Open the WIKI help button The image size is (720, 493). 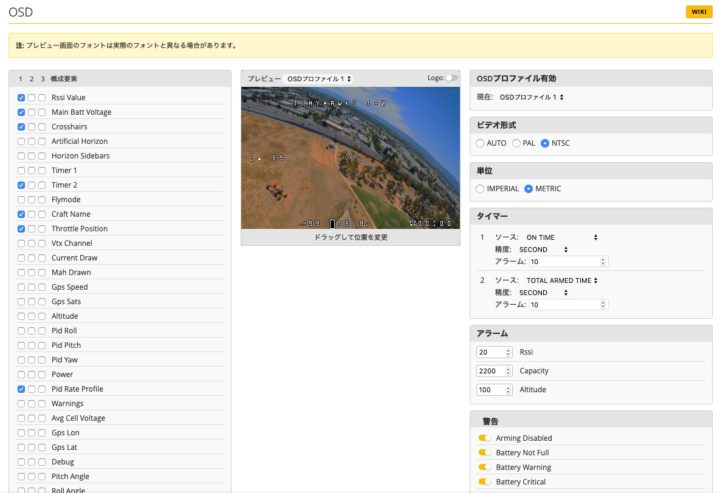tap(698, 11)
